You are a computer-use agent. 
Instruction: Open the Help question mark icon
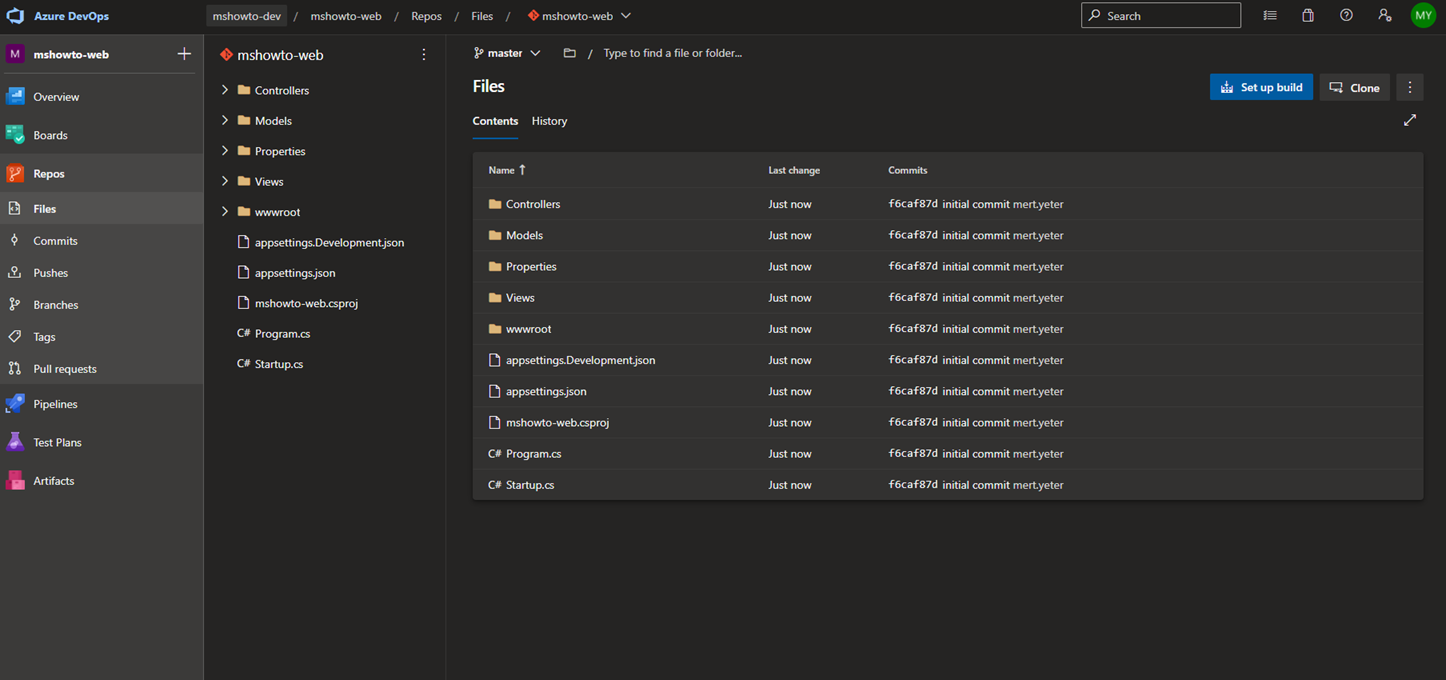[1346, 16]
